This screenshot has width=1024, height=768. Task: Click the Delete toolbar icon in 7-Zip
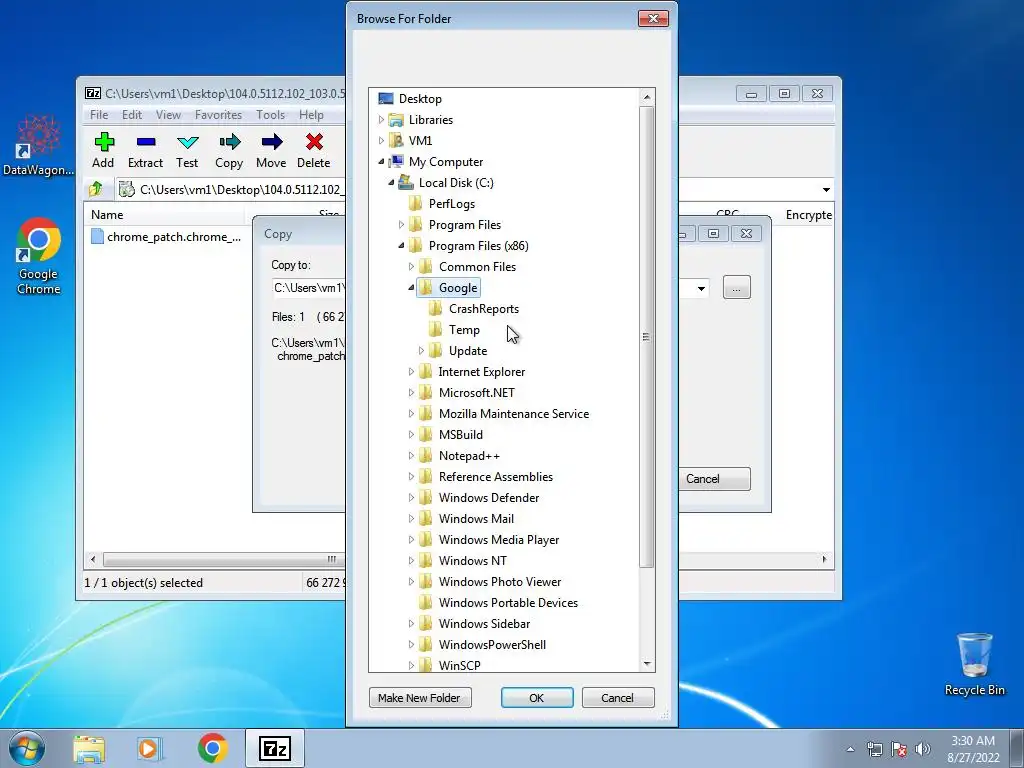314,142
